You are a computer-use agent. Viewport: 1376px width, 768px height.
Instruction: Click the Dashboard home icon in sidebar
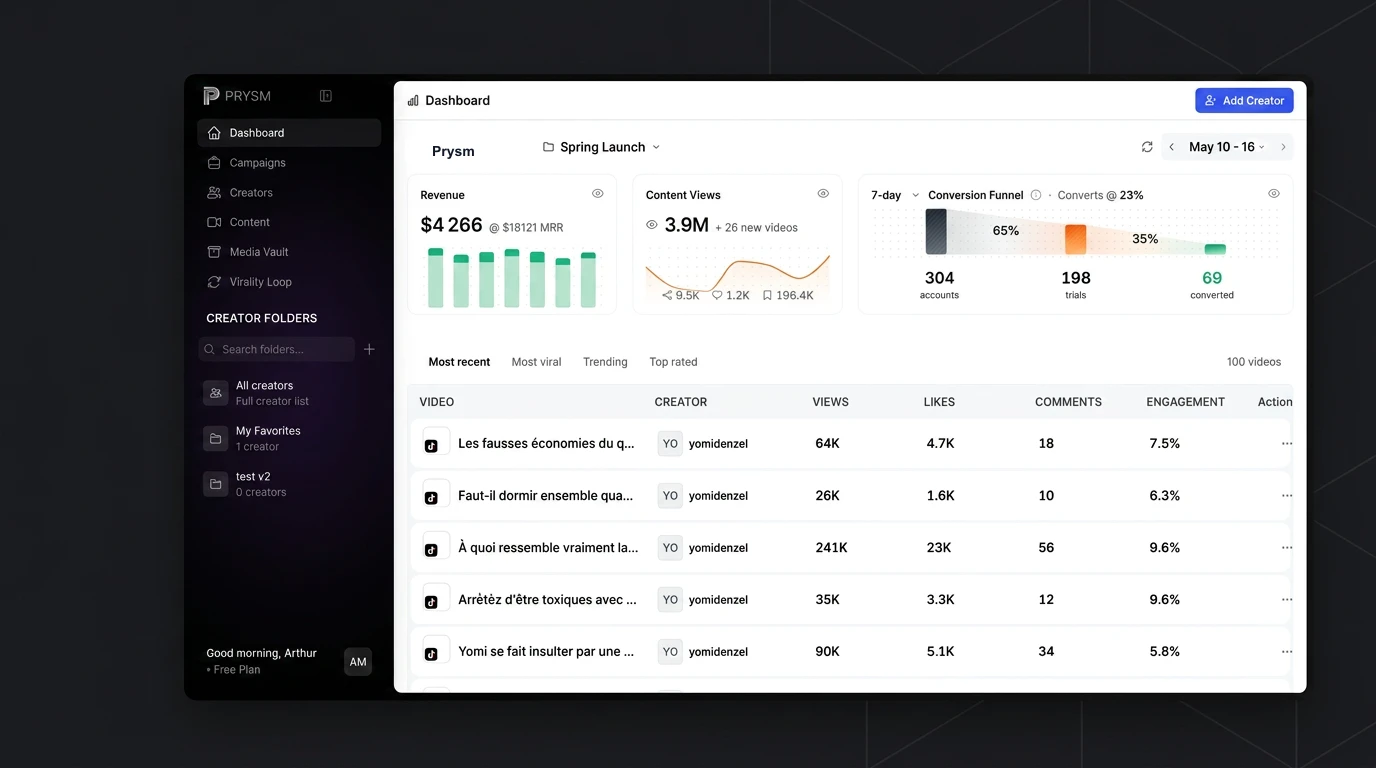pos(214,133)
